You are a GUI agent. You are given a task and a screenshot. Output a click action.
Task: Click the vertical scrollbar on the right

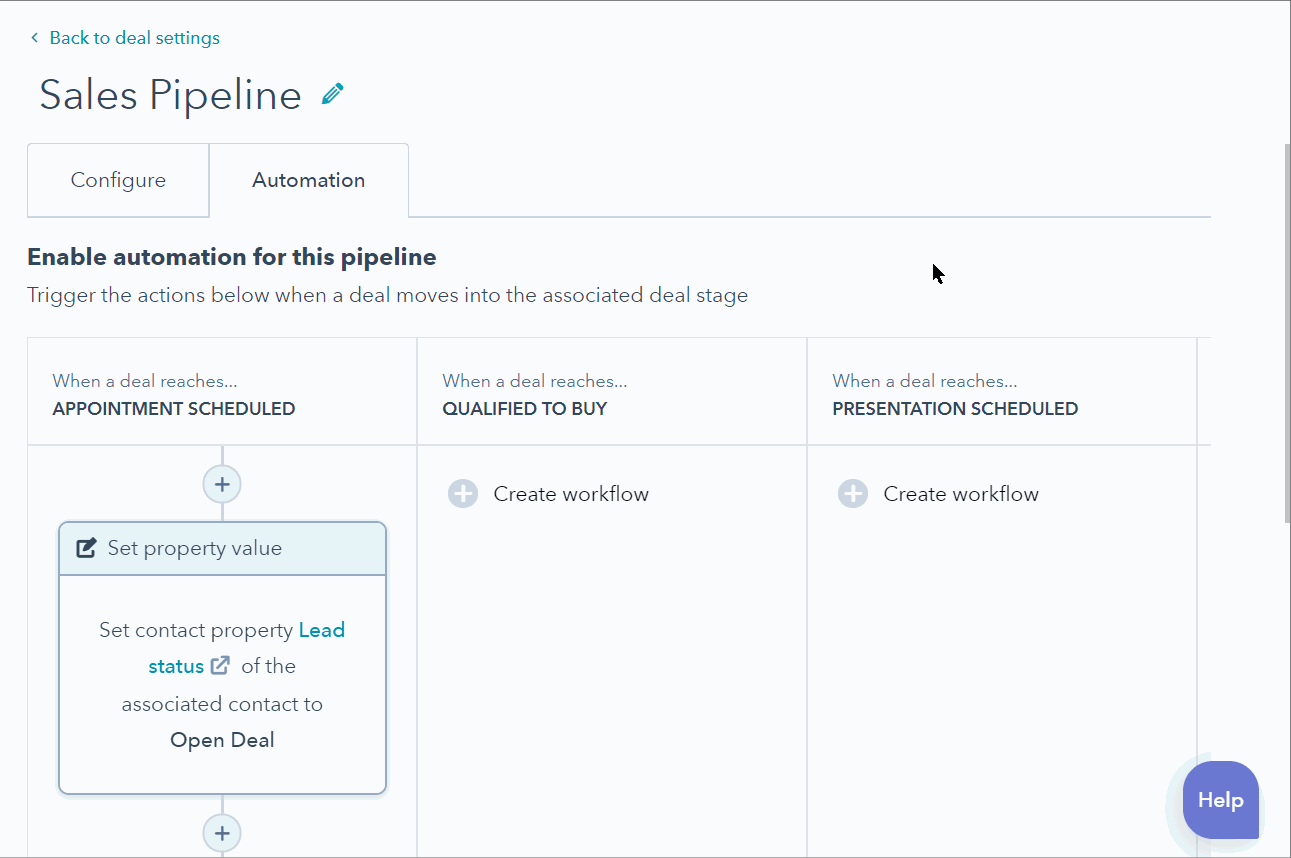[x=1285, y=330]
